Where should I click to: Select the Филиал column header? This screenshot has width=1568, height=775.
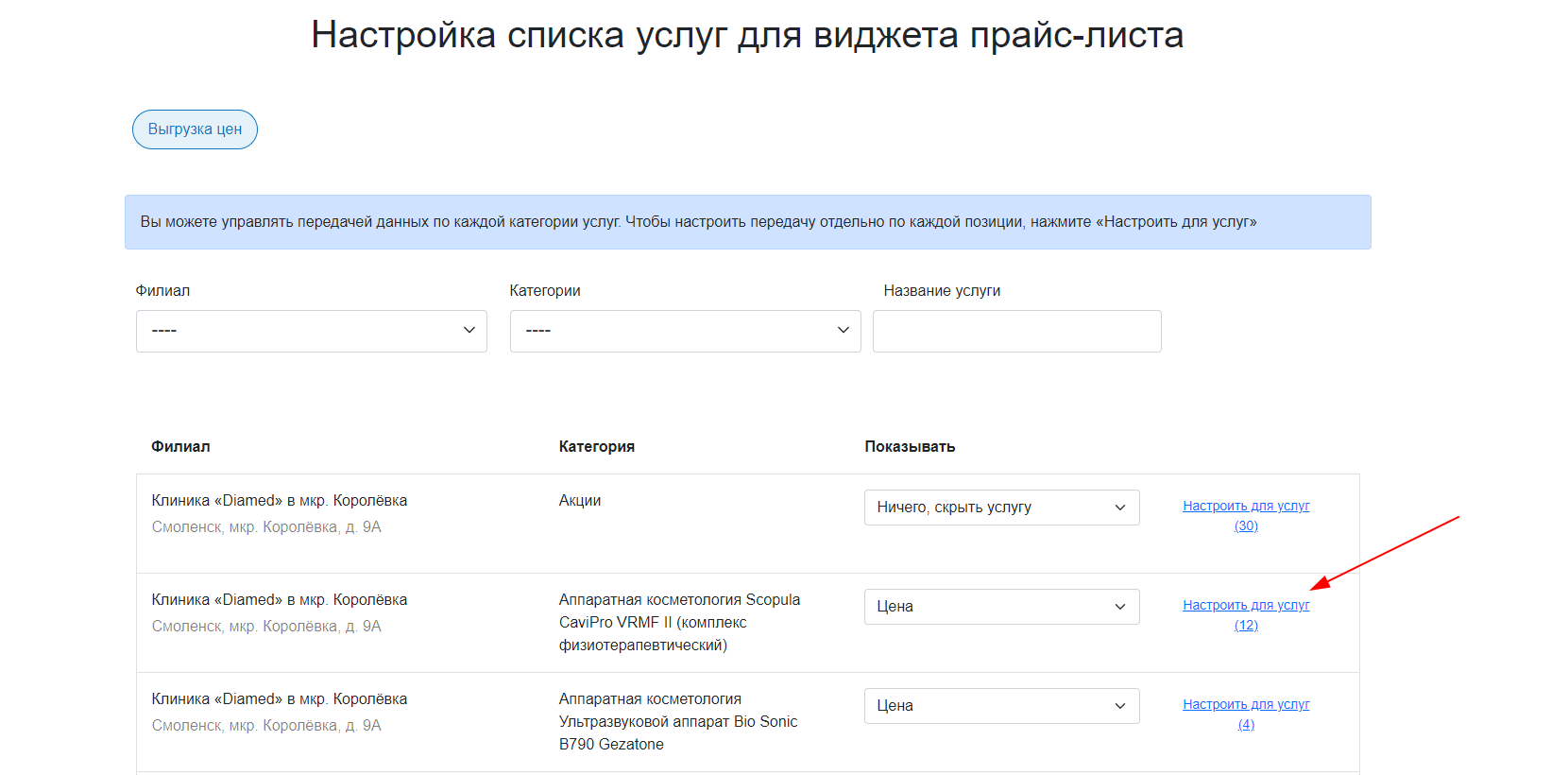(180, 446)
